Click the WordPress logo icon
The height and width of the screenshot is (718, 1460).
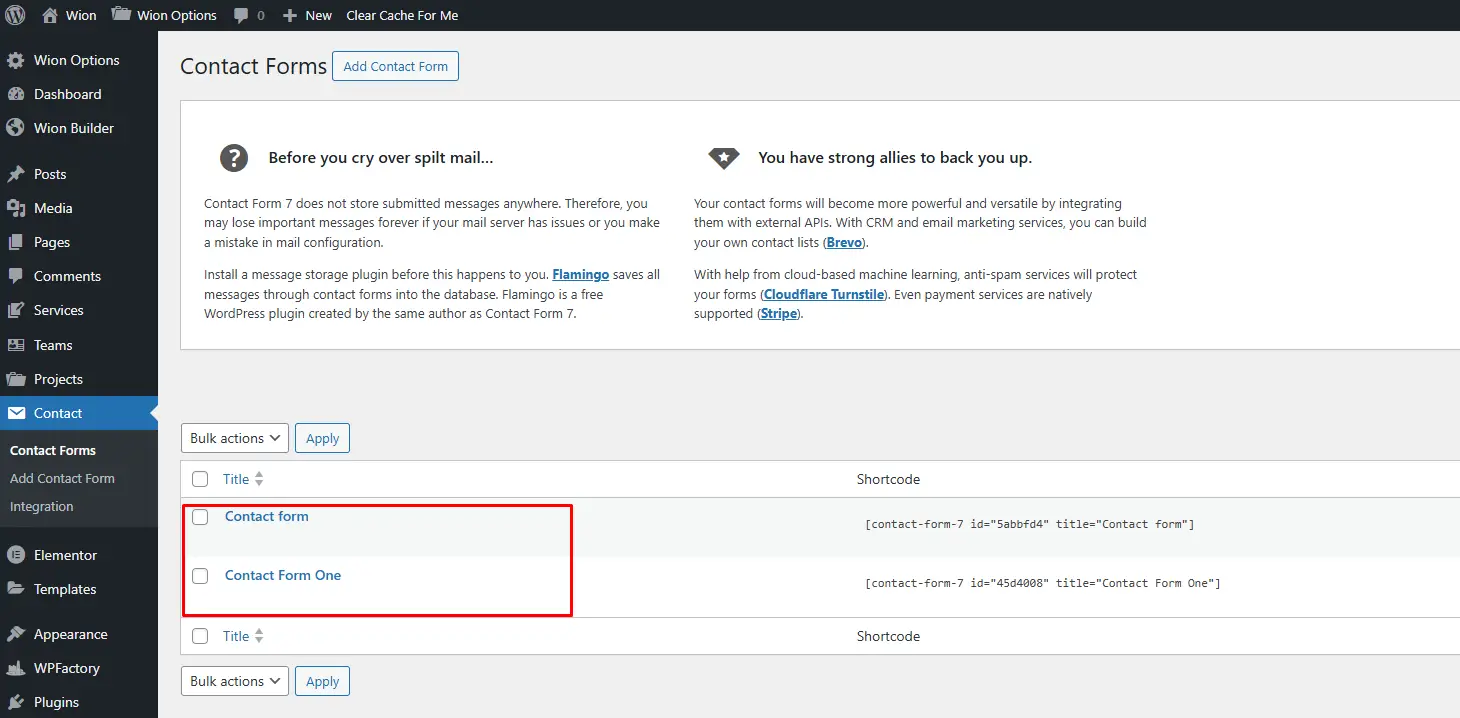15,15
